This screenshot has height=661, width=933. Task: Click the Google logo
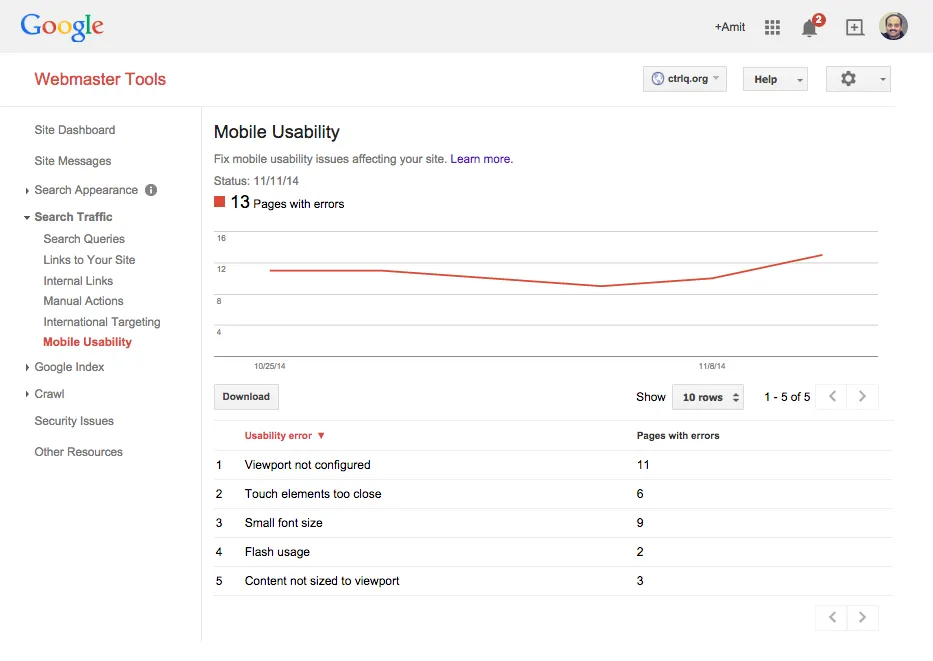tap(61, 27)
